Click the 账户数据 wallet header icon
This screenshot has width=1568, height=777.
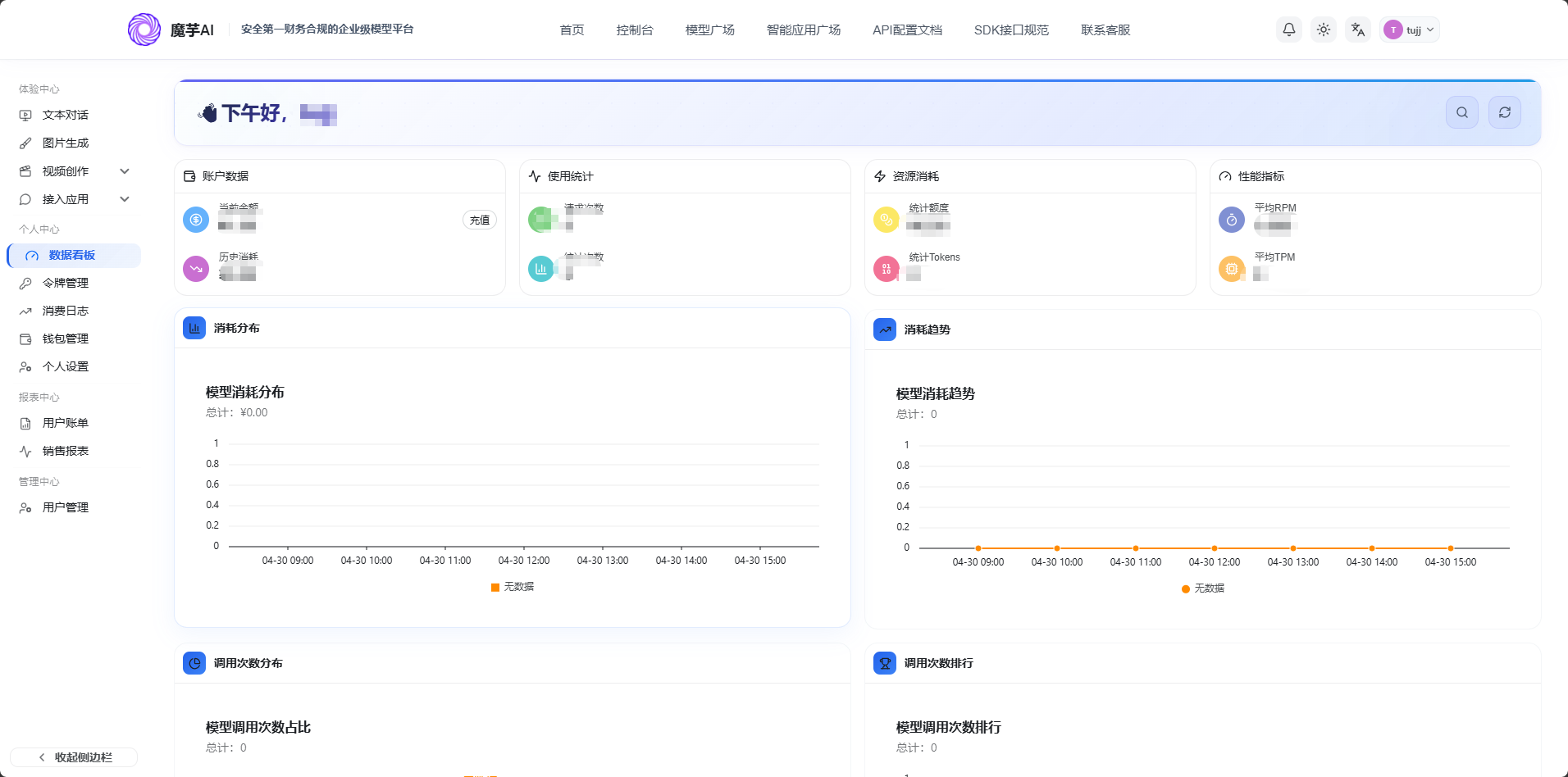(189, 176)
